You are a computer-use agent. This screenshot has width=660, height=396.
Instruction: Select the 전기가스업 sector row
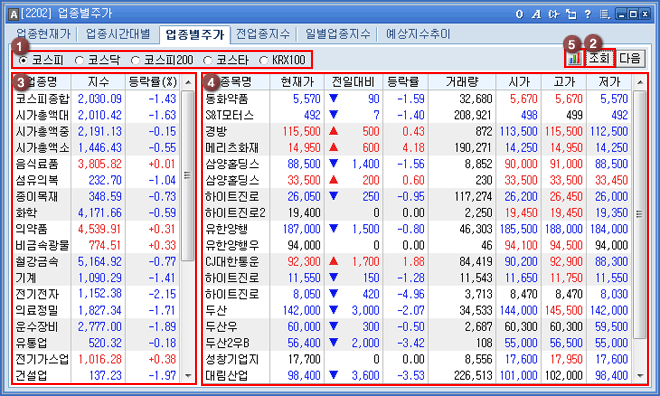[x=97, y=359]
